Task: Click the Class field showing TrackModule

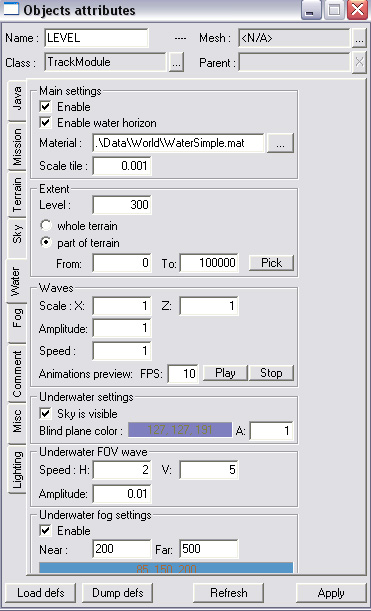Action: pyautogui.click(x=105, y=62)
